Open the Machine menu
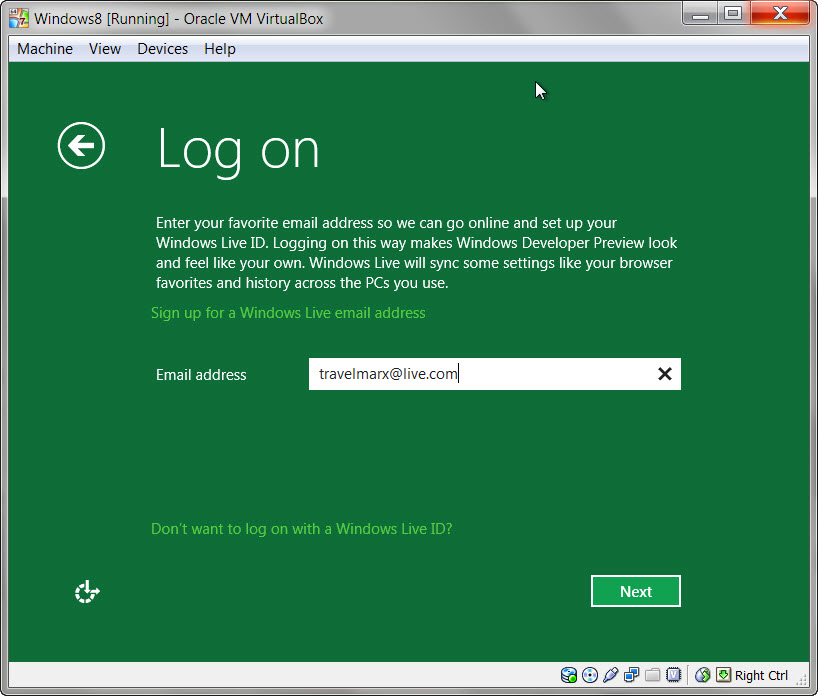 pos(45,49)
